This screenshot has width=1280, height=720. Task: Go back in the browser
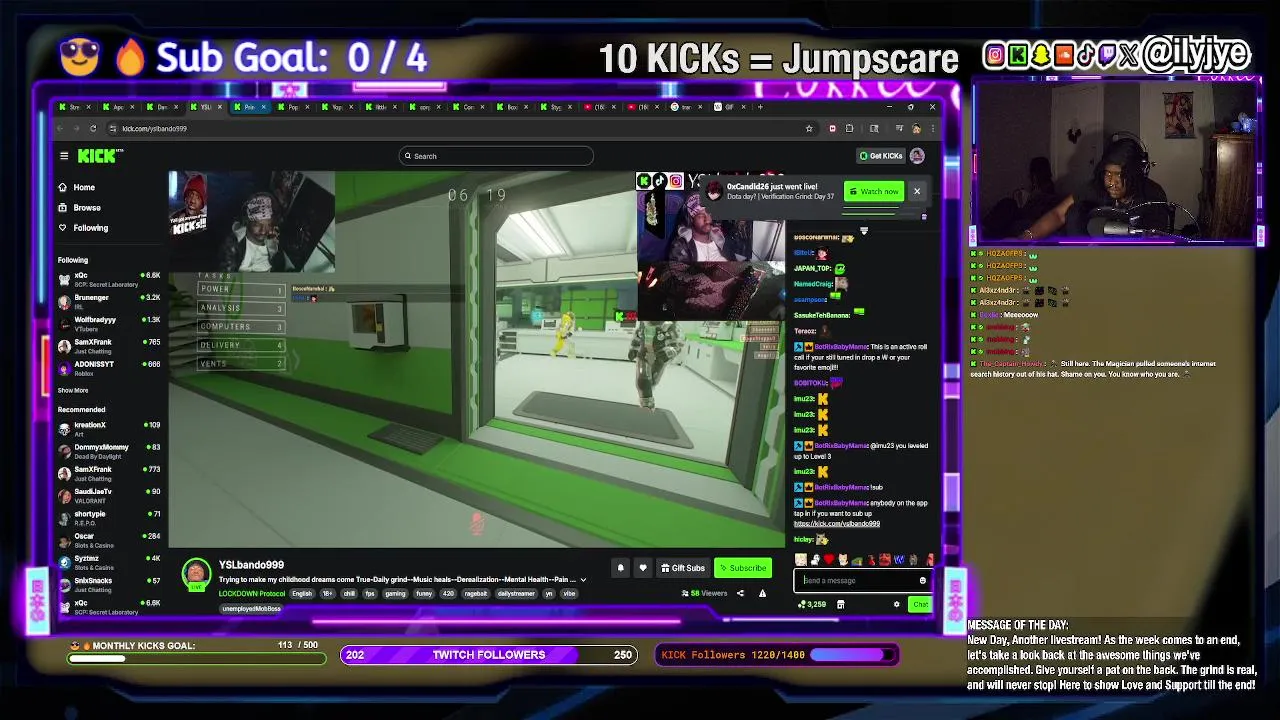click(61, 128)
